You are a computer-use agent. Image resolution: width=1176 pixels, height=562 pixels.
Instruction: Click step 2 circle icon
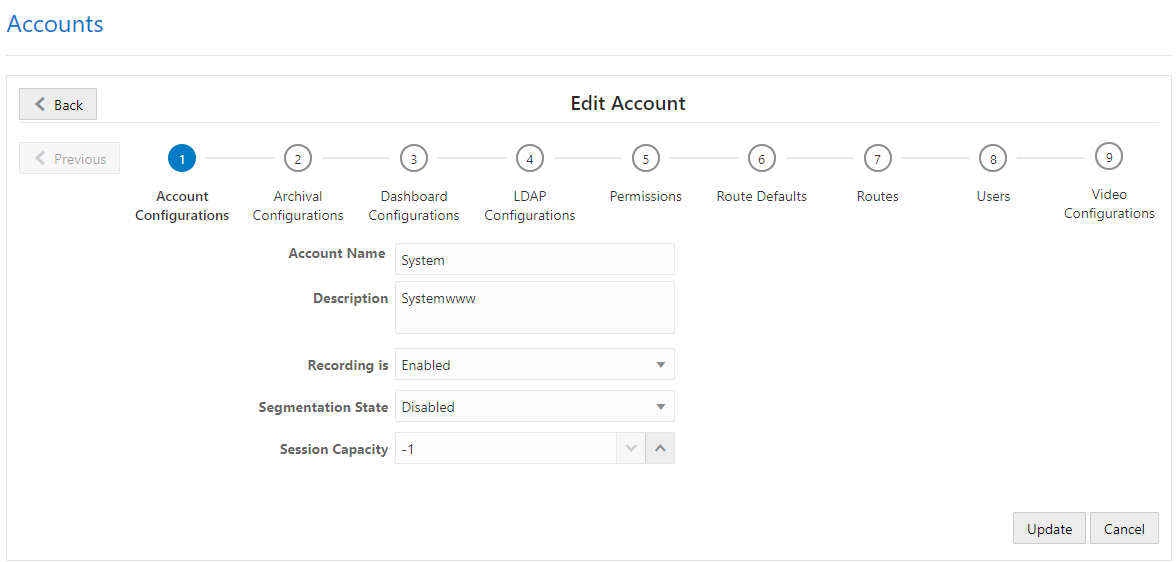tap(298, 158)
